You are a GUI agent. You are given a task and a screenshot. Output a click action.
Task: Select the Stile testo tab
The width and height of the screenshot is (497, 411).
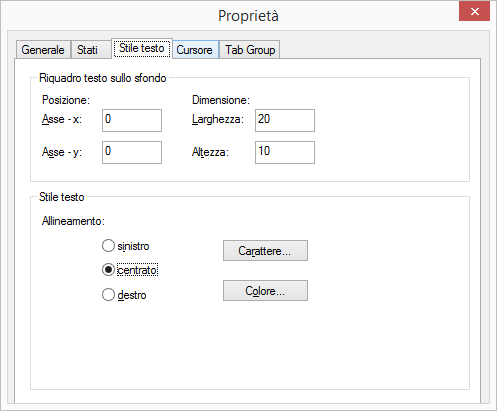point(142,48)
